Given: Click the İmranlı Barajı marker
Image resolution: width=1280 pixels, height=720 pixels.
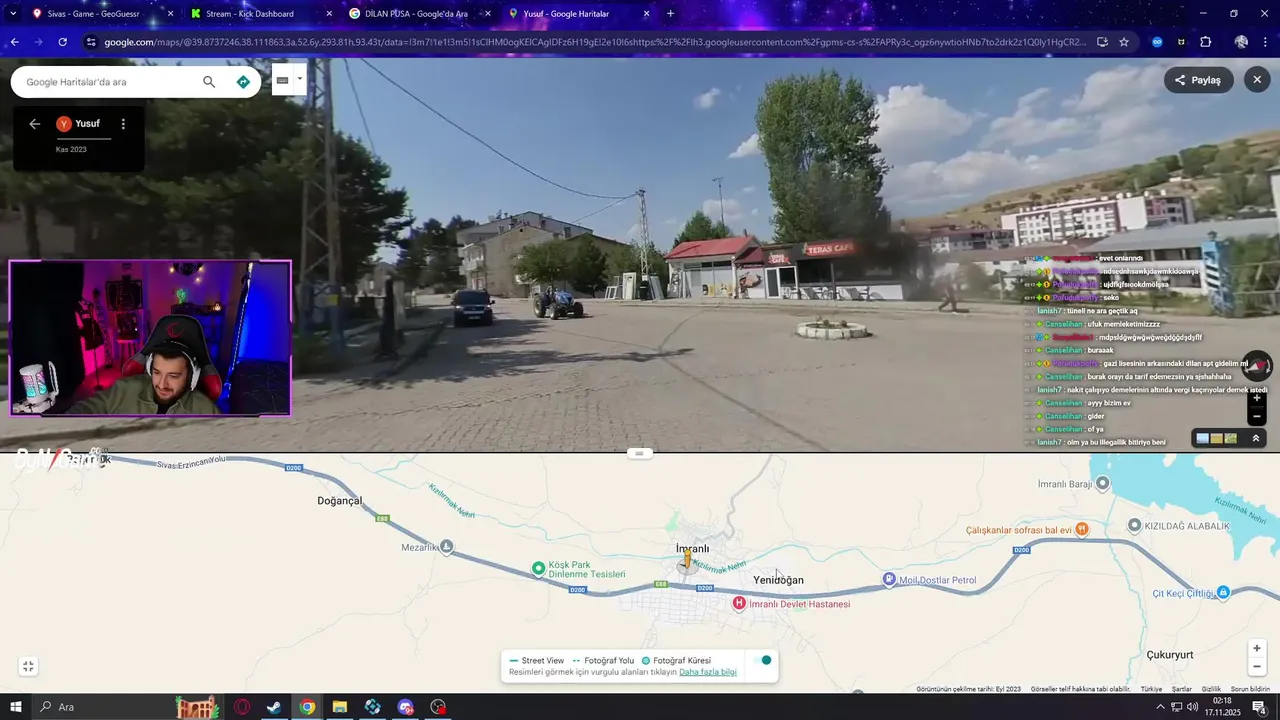Looking at the screenshot, I should [x=1102, y=483].
